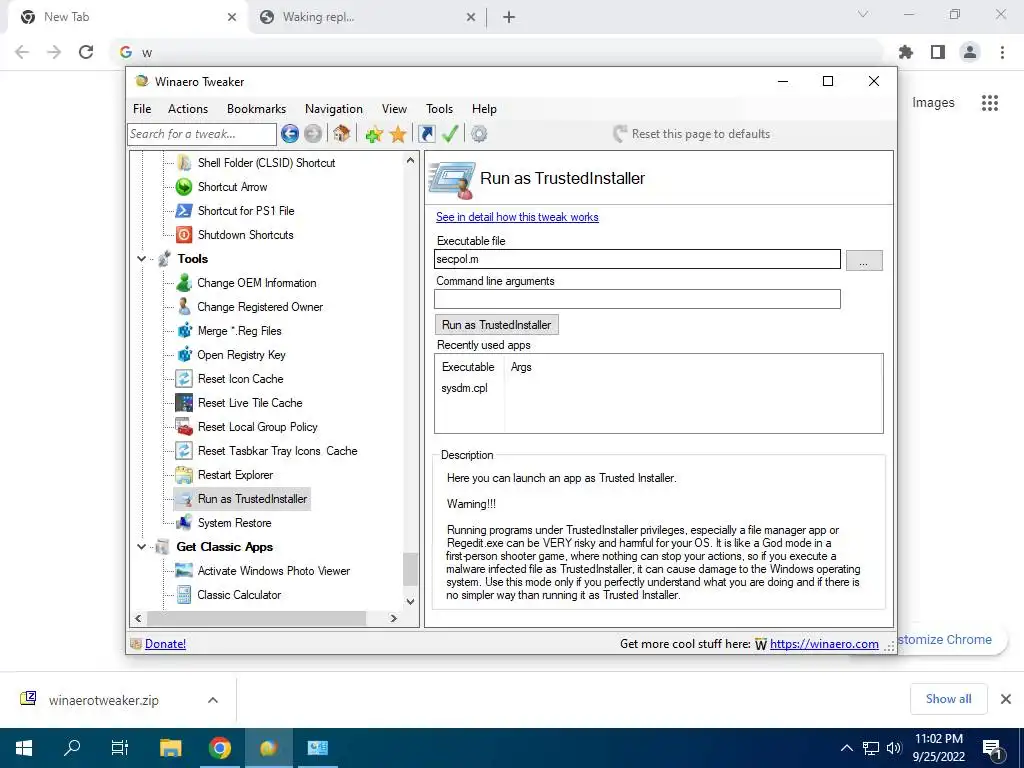Open winaerotweaker.zip download options chevron
Screen dimensions: 1024x768
pos(213,700)
